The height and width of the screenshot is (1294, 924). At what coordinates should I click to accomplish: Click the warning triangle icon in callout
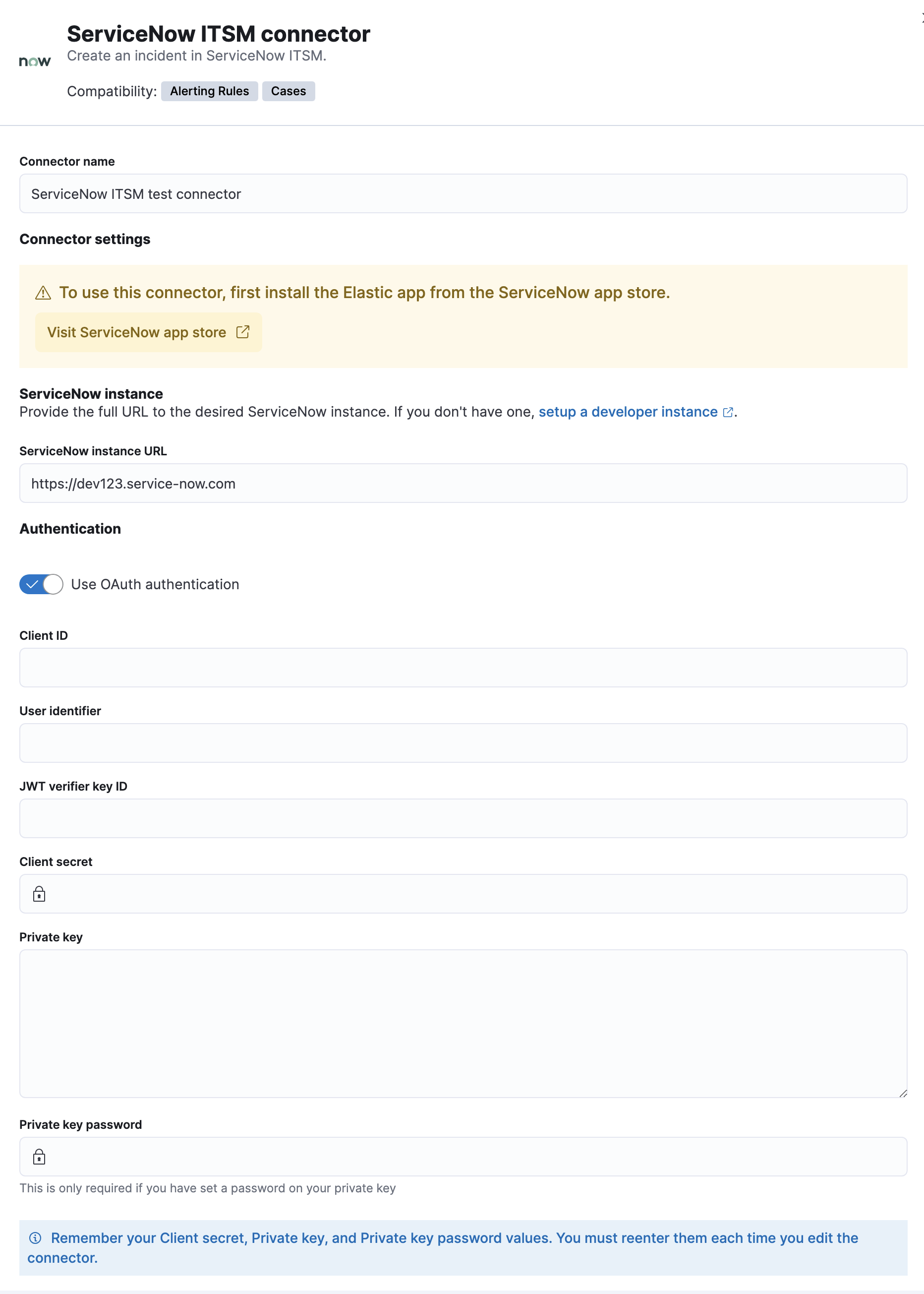click(43, 293)
